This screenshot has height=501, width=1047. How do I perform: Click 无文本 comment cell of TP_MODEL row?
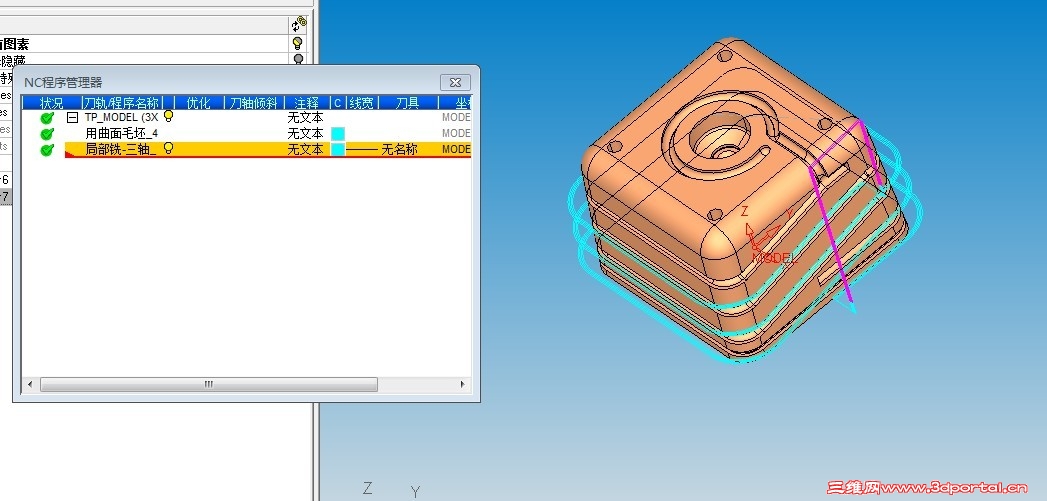tap(305, 117)
